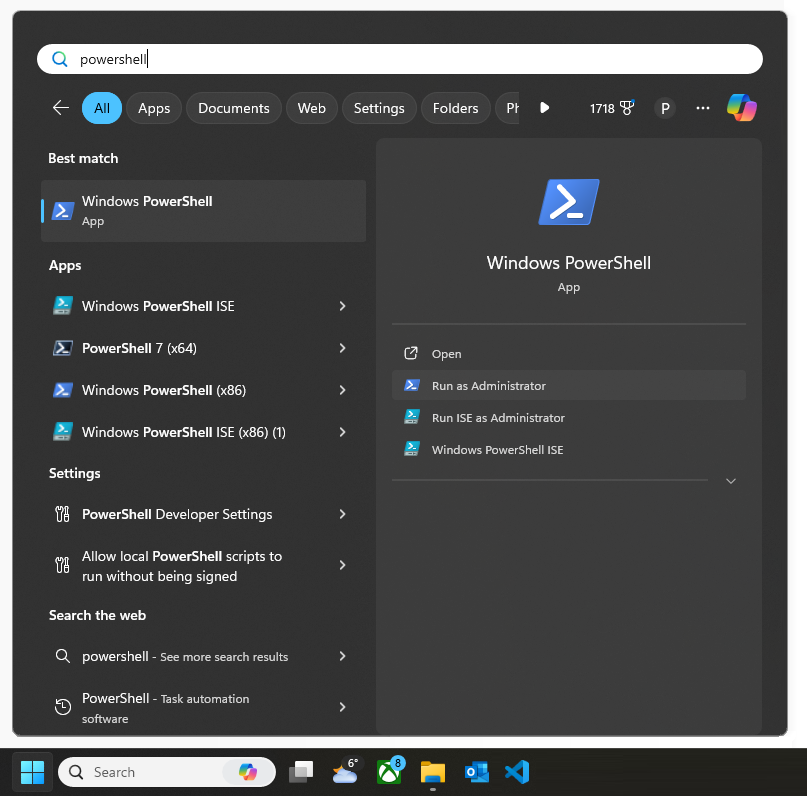Switch to the Apps filter
The height and width of the screenshot is (796, 807).
[x=153, y=107]
